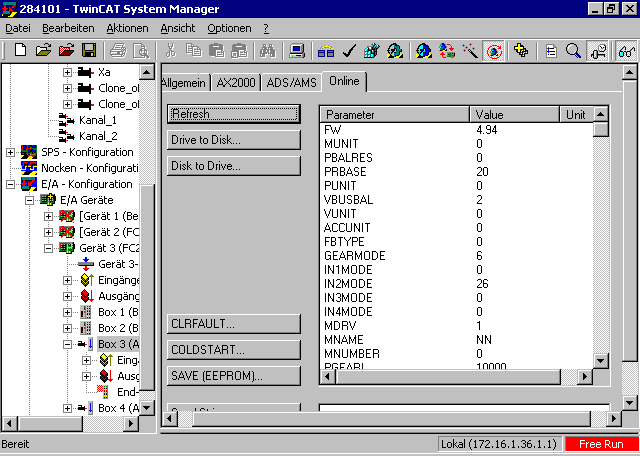Viewport: 640px width, 456px height.
Task: Click the SAVE (EEPROM)... button
Action: pyautogui.click(x=234, y=376)
